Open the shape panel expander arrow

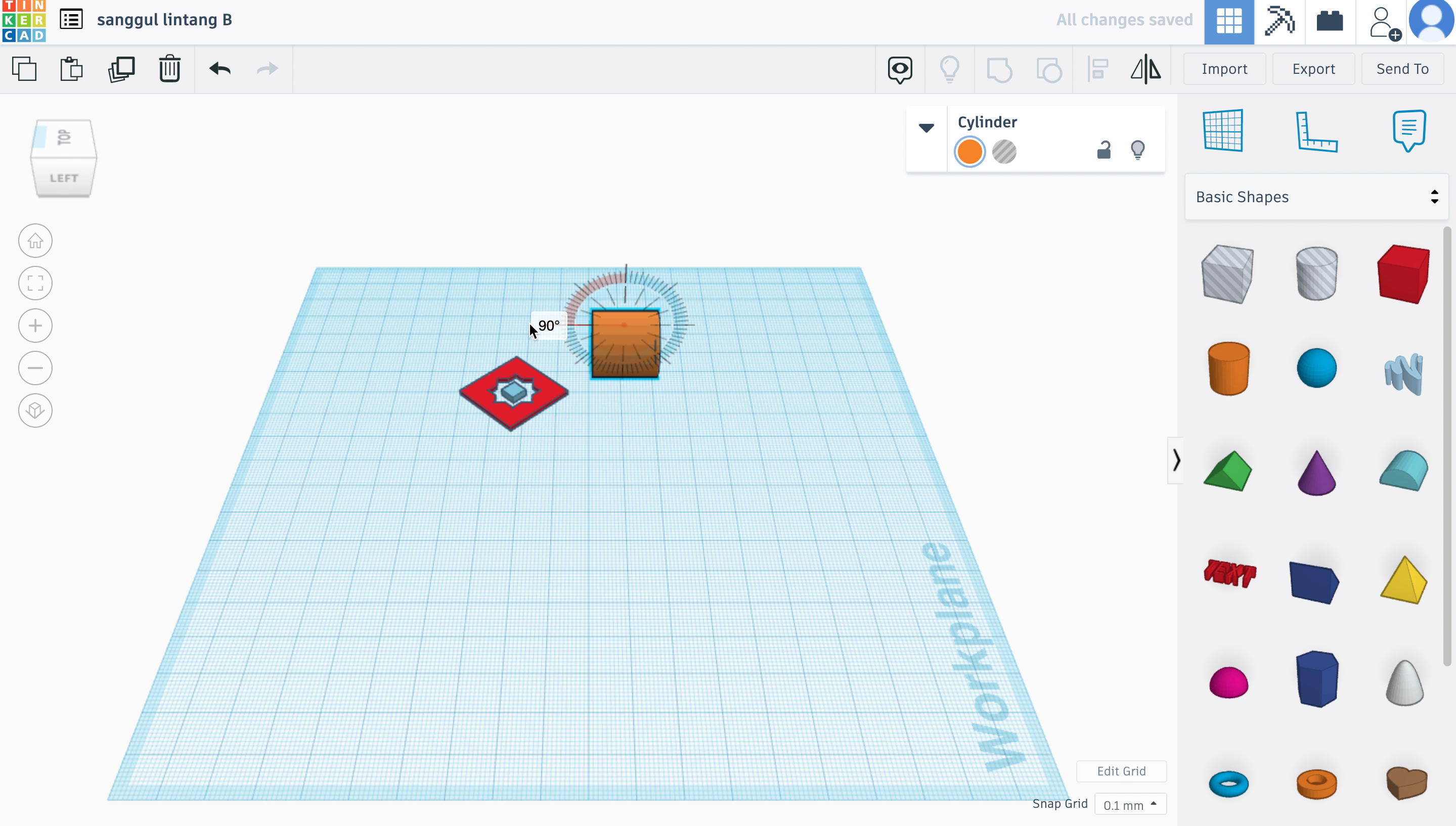tap(1175, 460)
